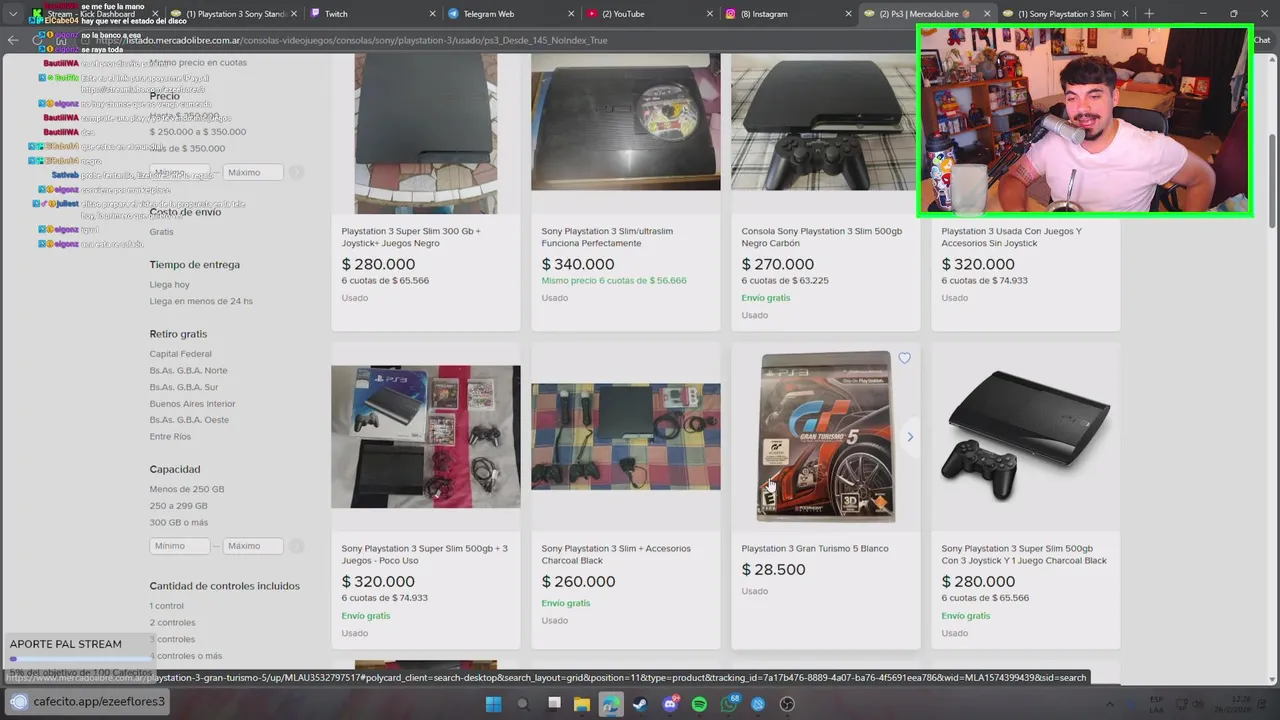Click Gran Turismo 5 game cover thumbnail
Image resolution: width=1280 pixels, height=720 pixels.
(x=825, y=436)
